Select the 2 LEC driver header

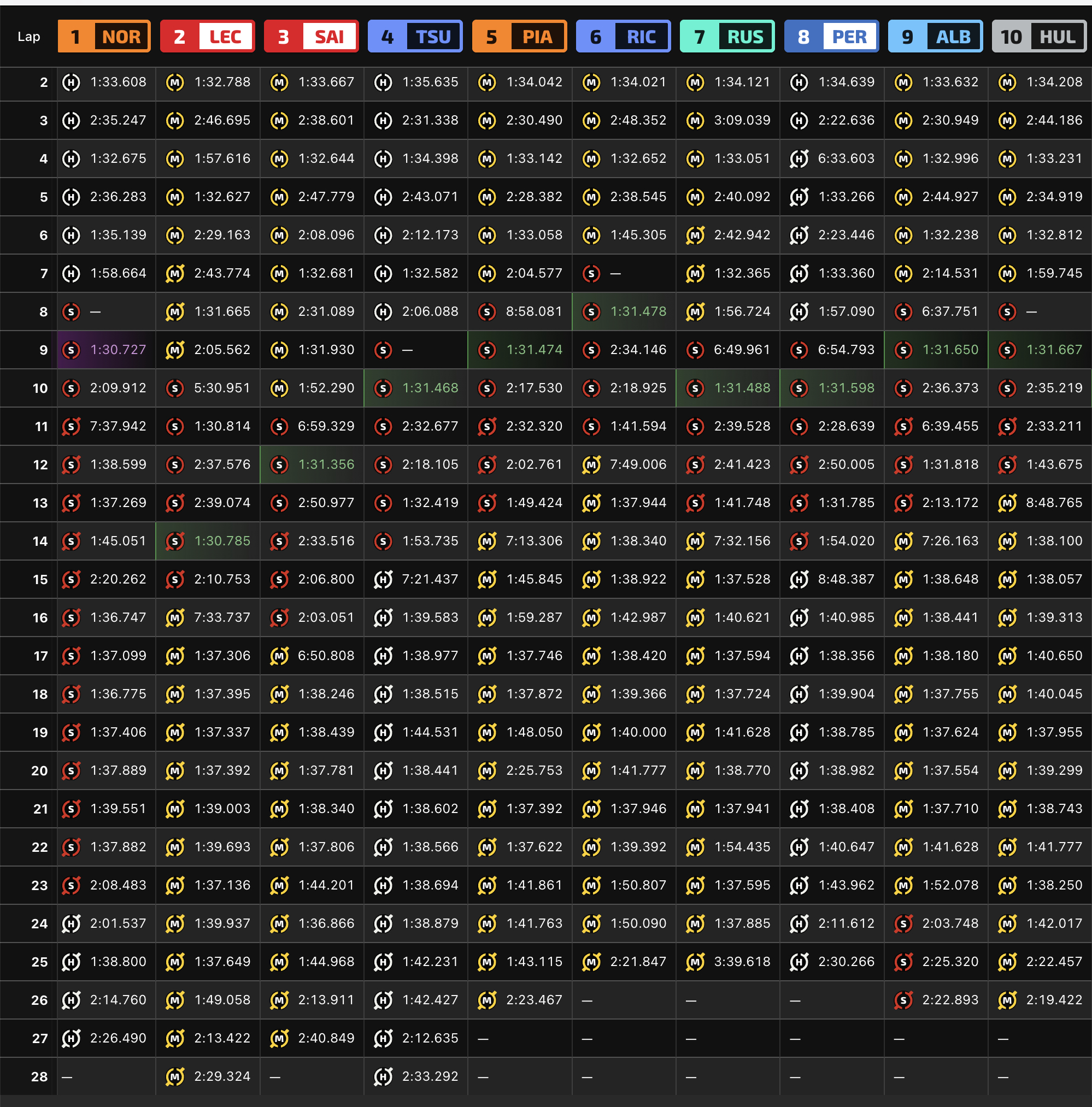click(x=208, y=37)
